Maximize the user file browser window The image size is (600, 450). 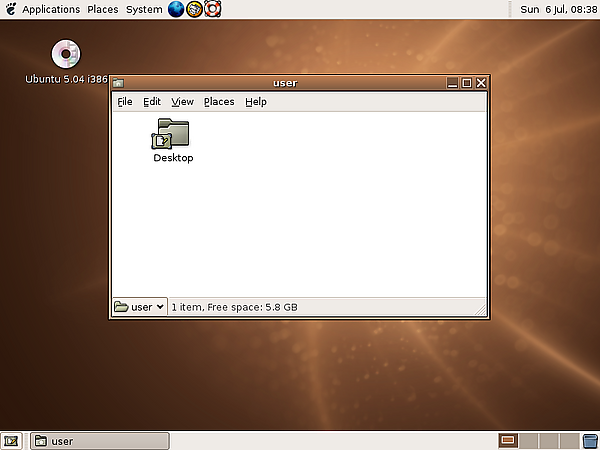point(467,83)
